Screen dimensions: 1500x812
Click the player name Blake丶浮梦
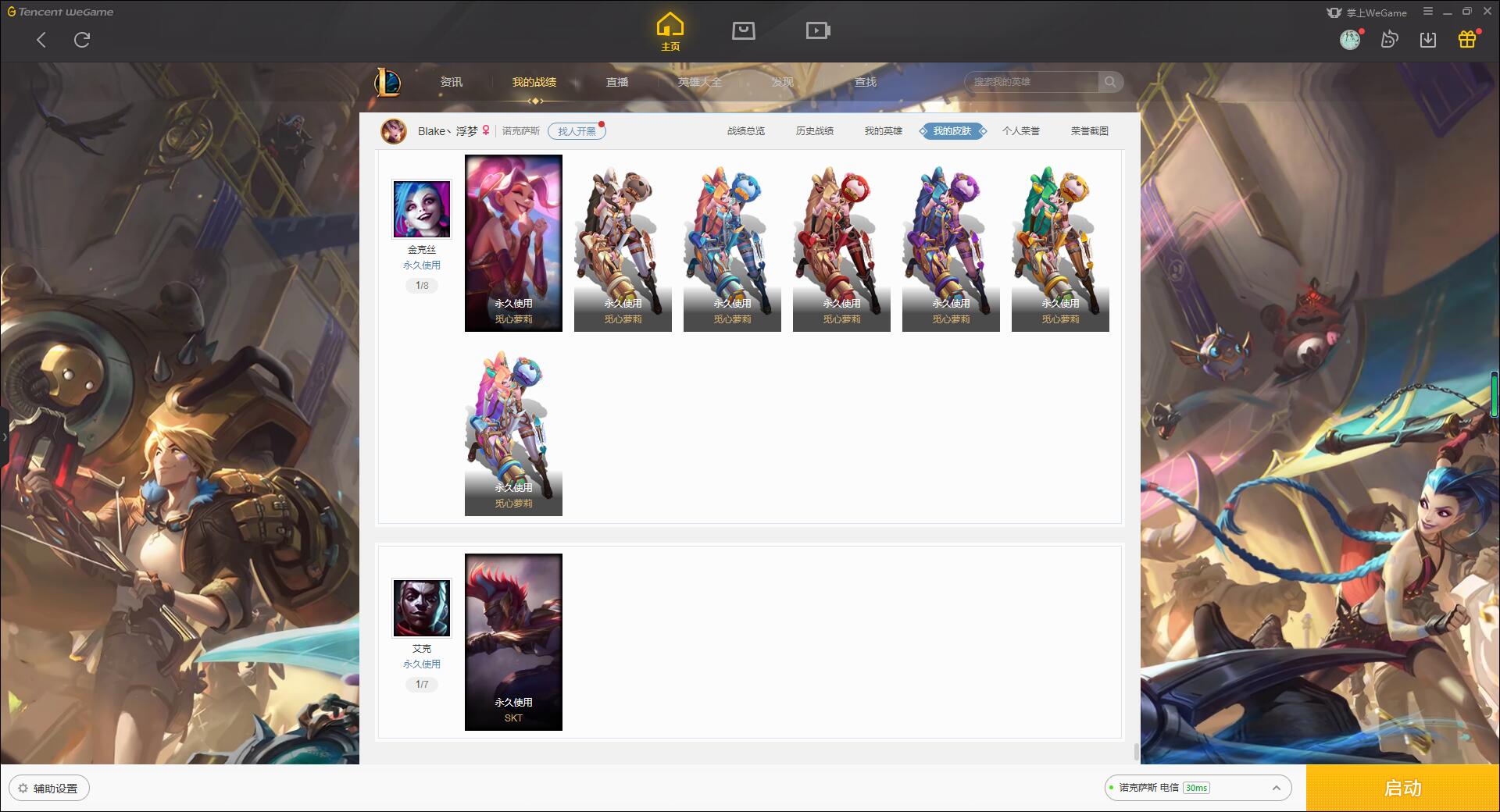(448, 131)
